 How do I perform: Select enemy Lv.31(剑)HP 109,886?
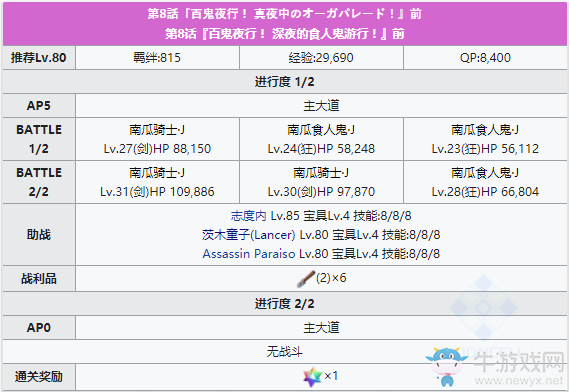[x=157, y=192]
